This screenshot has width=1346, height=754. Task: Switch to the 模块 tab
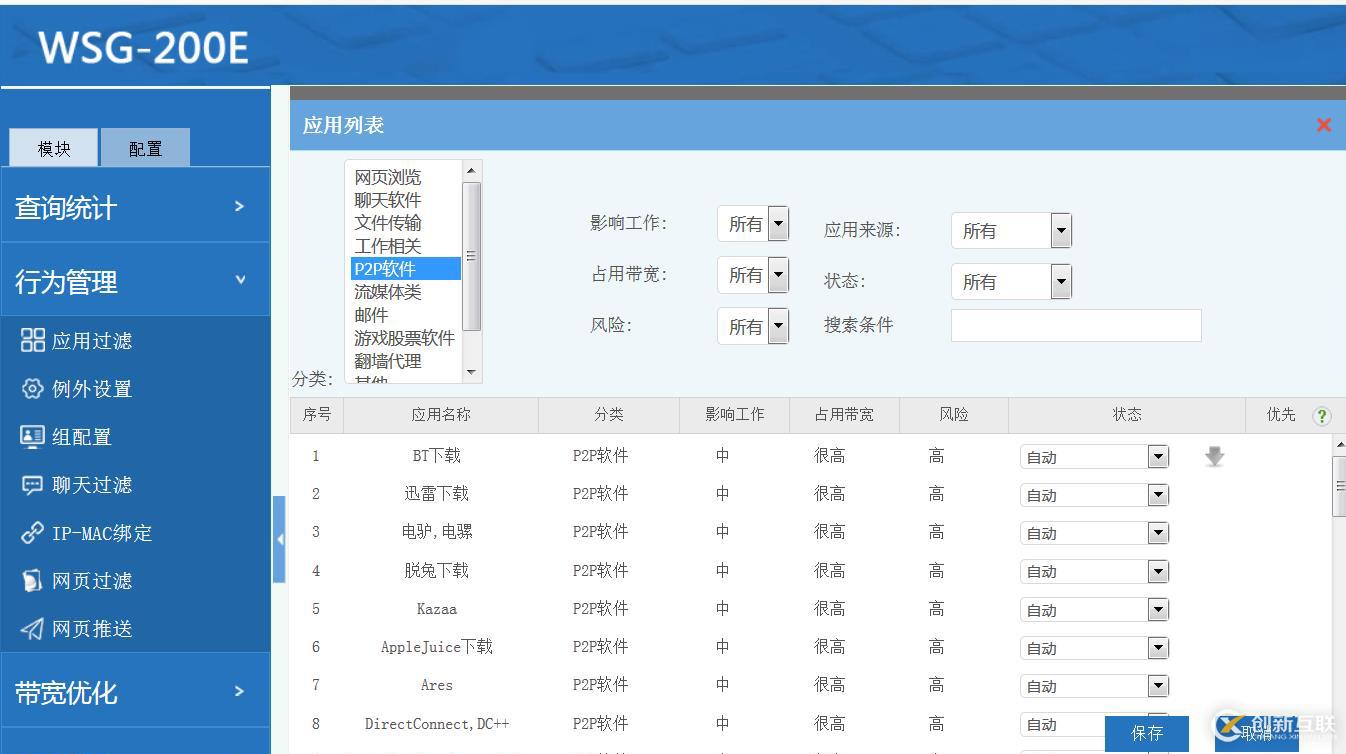pyautogui.click(x=54, y=148)
